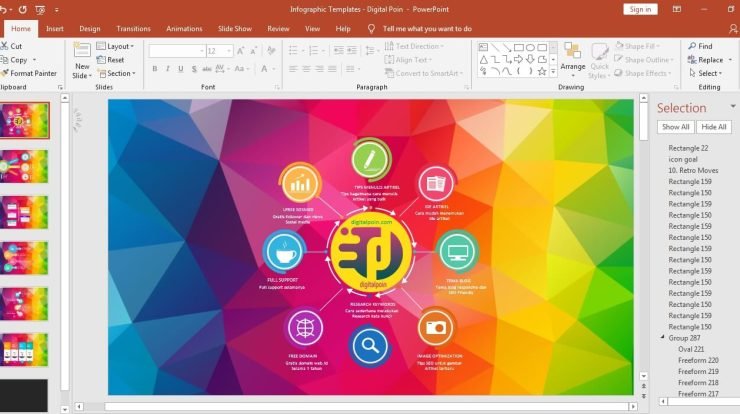Toggle Text Shadow

tap(194, 69)
